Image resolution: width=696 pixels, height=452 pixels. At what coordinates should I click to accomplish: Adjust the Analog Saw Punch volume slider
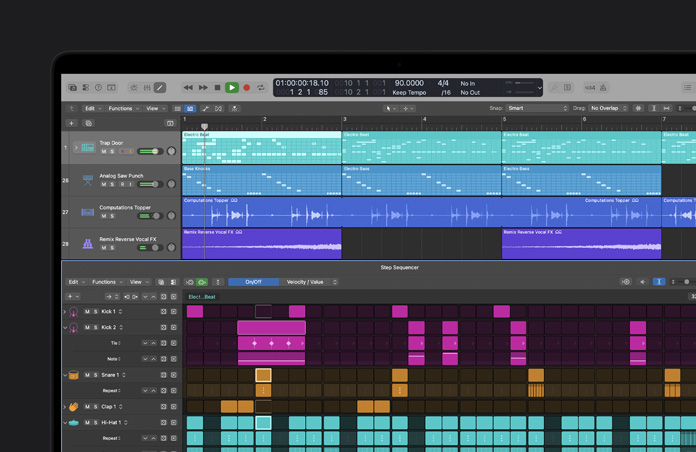click(150, 184)
